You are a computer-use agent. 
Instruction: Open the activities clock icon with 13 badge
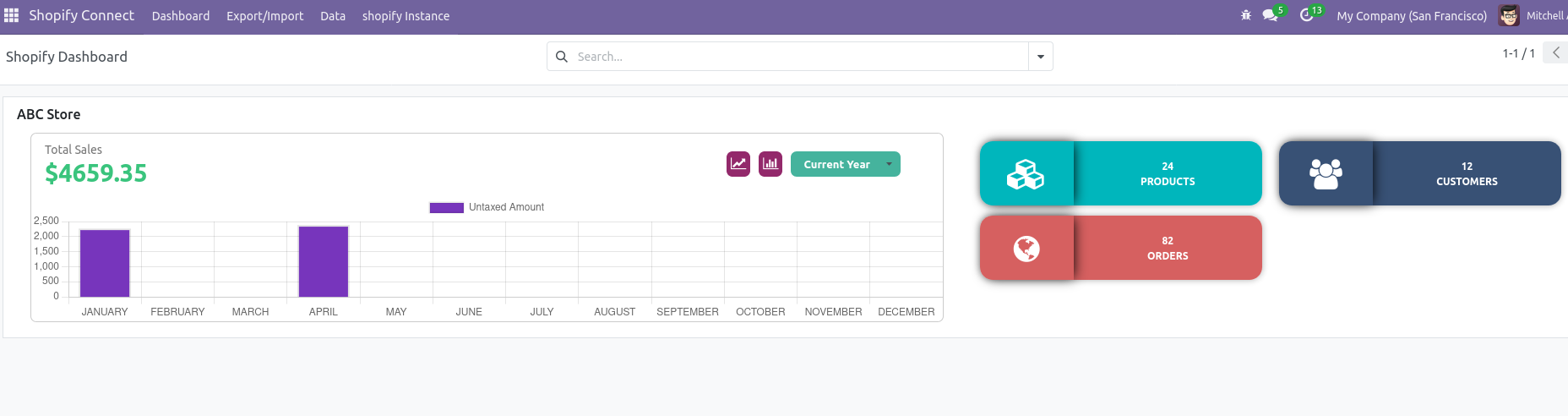[x=1307, y=15]
